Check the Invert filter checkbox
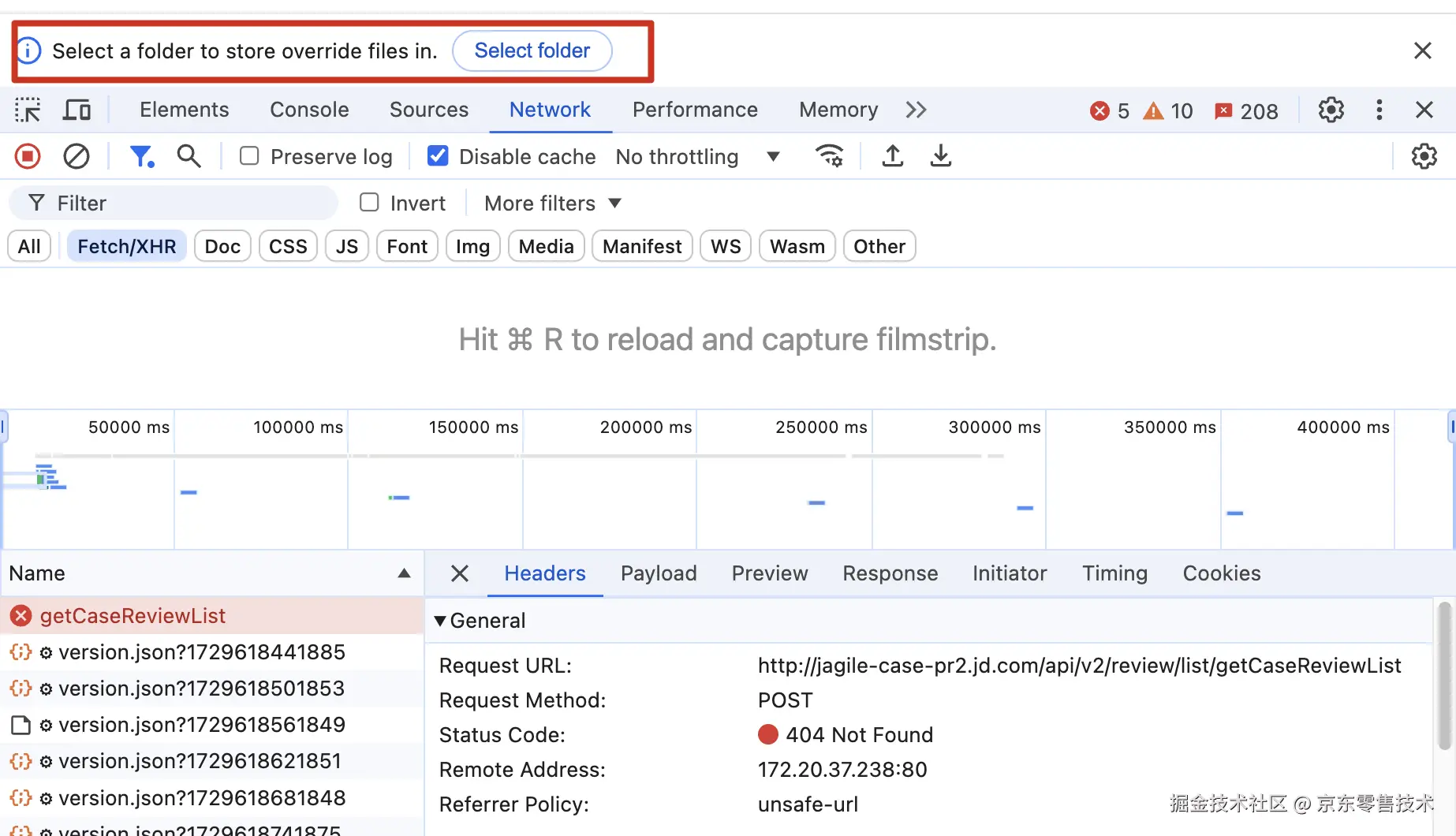Screen dimensions: 1456x836 369,203
